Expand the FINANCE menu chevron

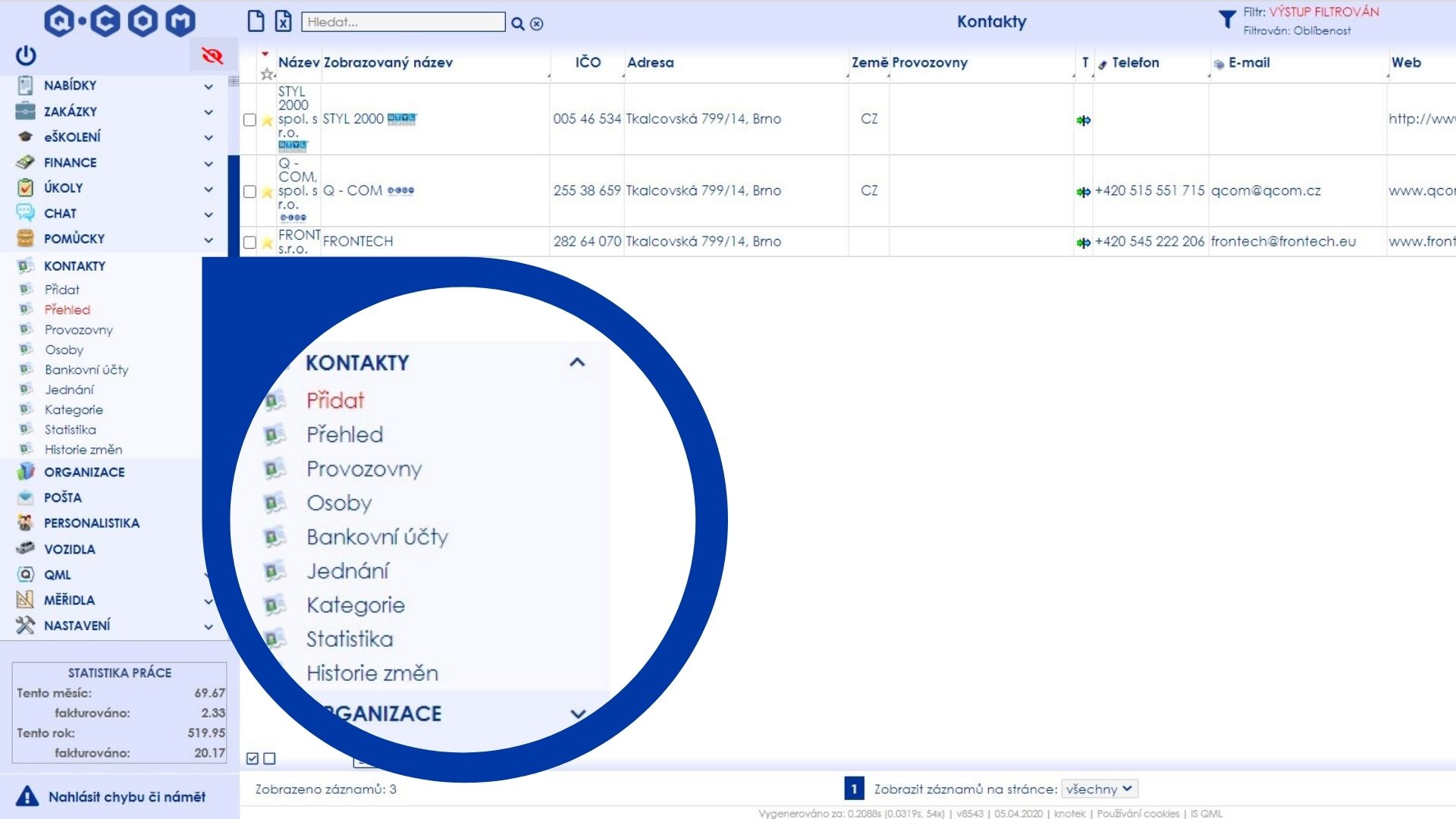[209, 164]
